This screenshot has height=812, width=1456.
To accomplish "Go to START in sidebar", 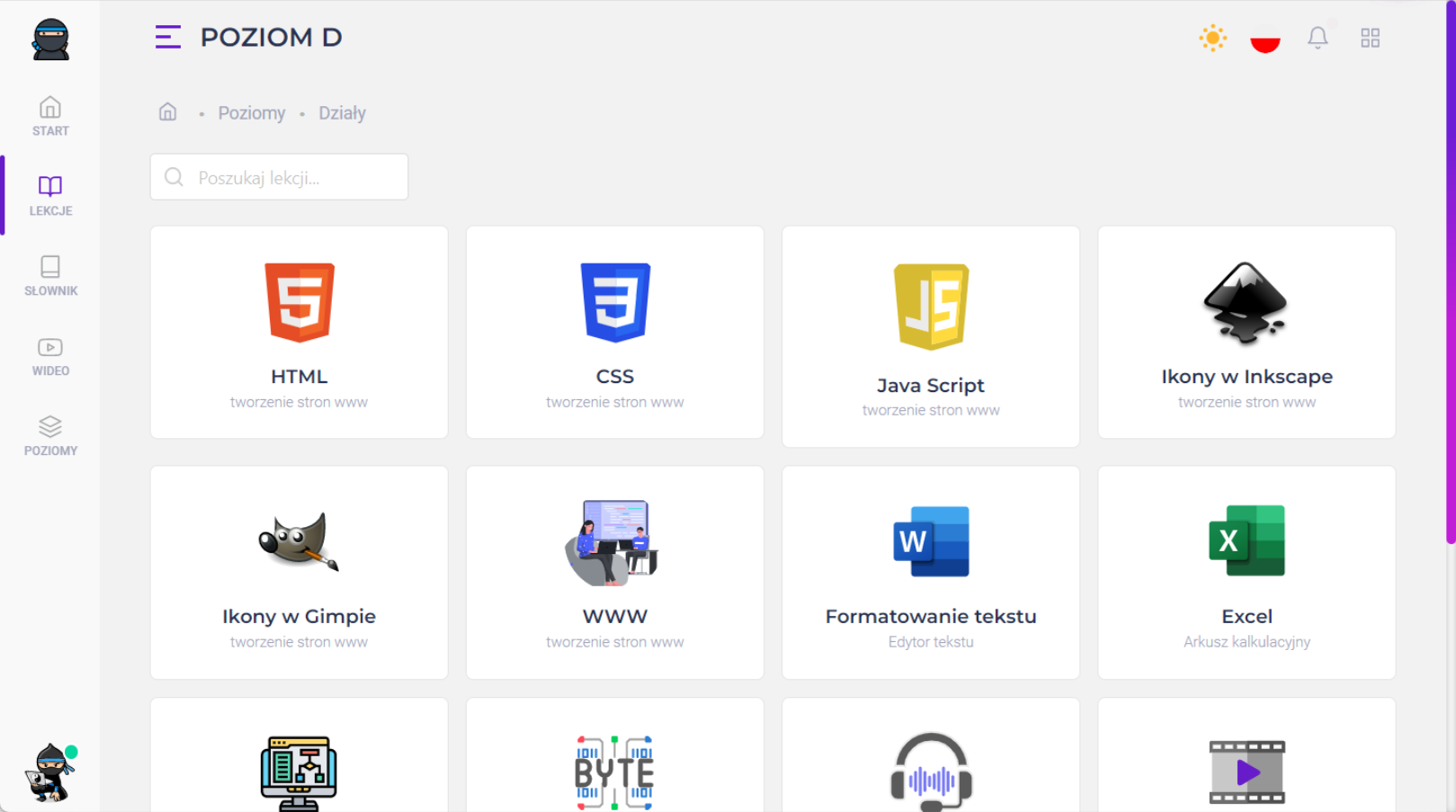I will pyautogui.click(x=50, y=117).
